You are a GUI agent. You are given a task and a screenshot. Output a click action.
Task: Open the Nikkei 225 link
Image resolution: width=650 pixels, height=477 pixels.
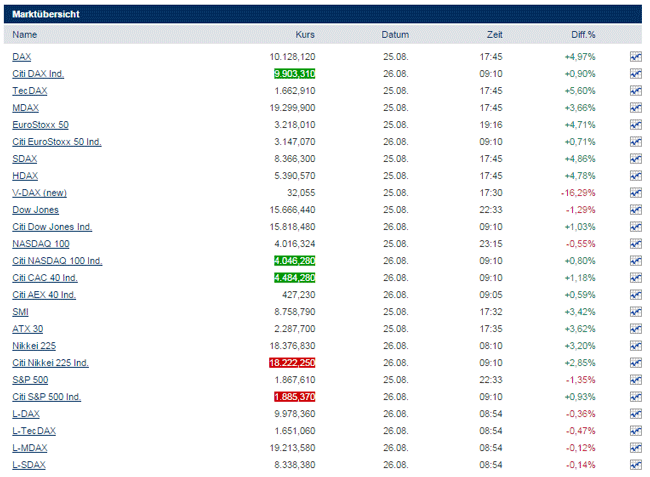34,346
